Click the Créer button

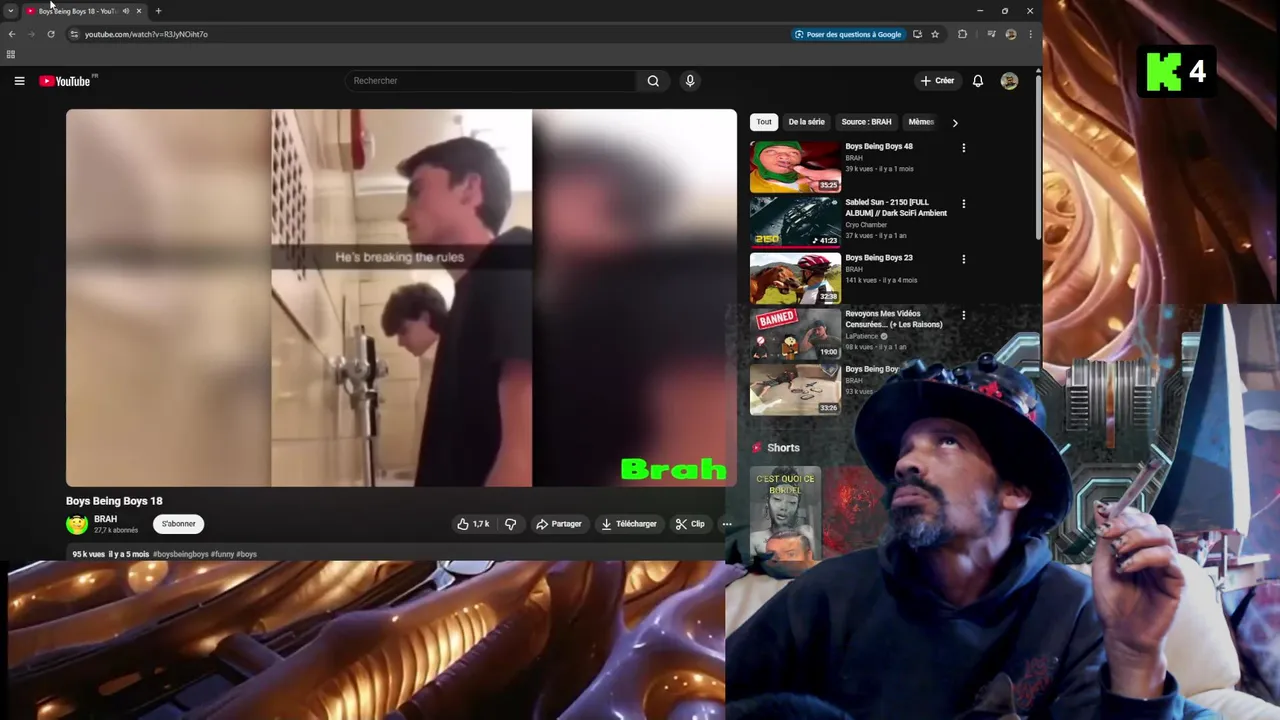point(938,81)
